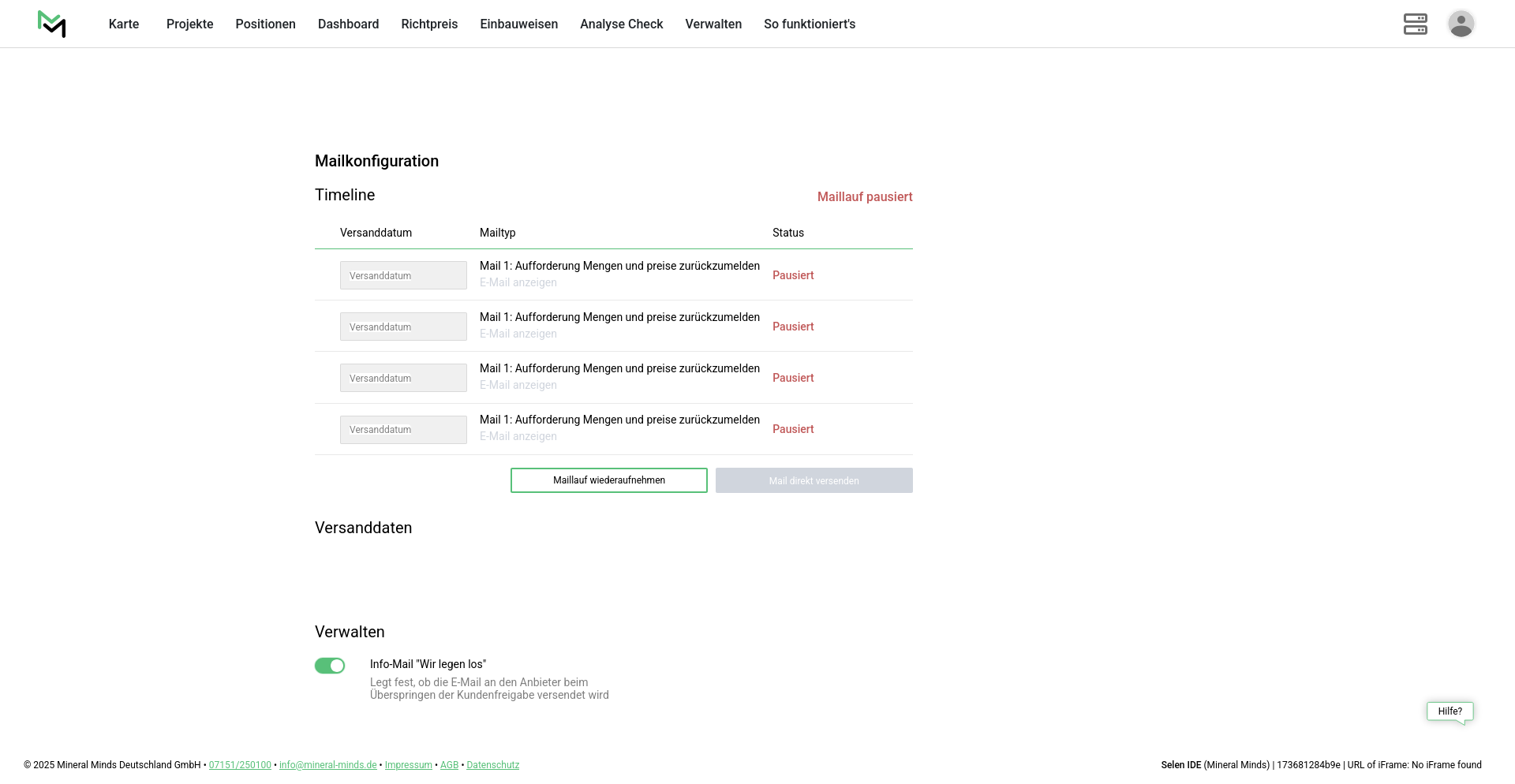The image size is (1515, 784).
Task: Click the Mineral Minds logo
Action: pyautogui.click(x=51, y=24)
